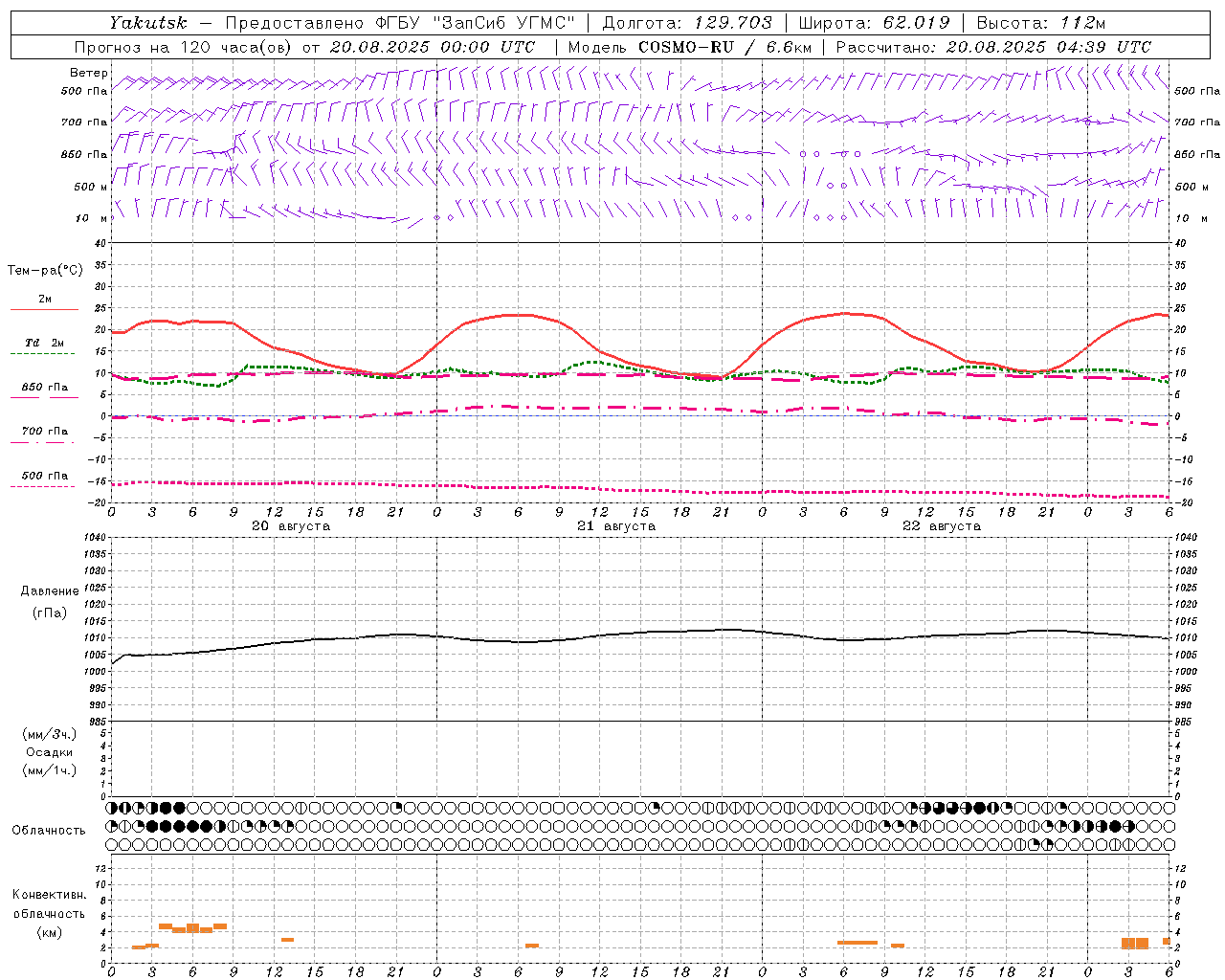The image size is (1225, 980).
Task: Click the Ветер wind section label
Action: [89, 73]
